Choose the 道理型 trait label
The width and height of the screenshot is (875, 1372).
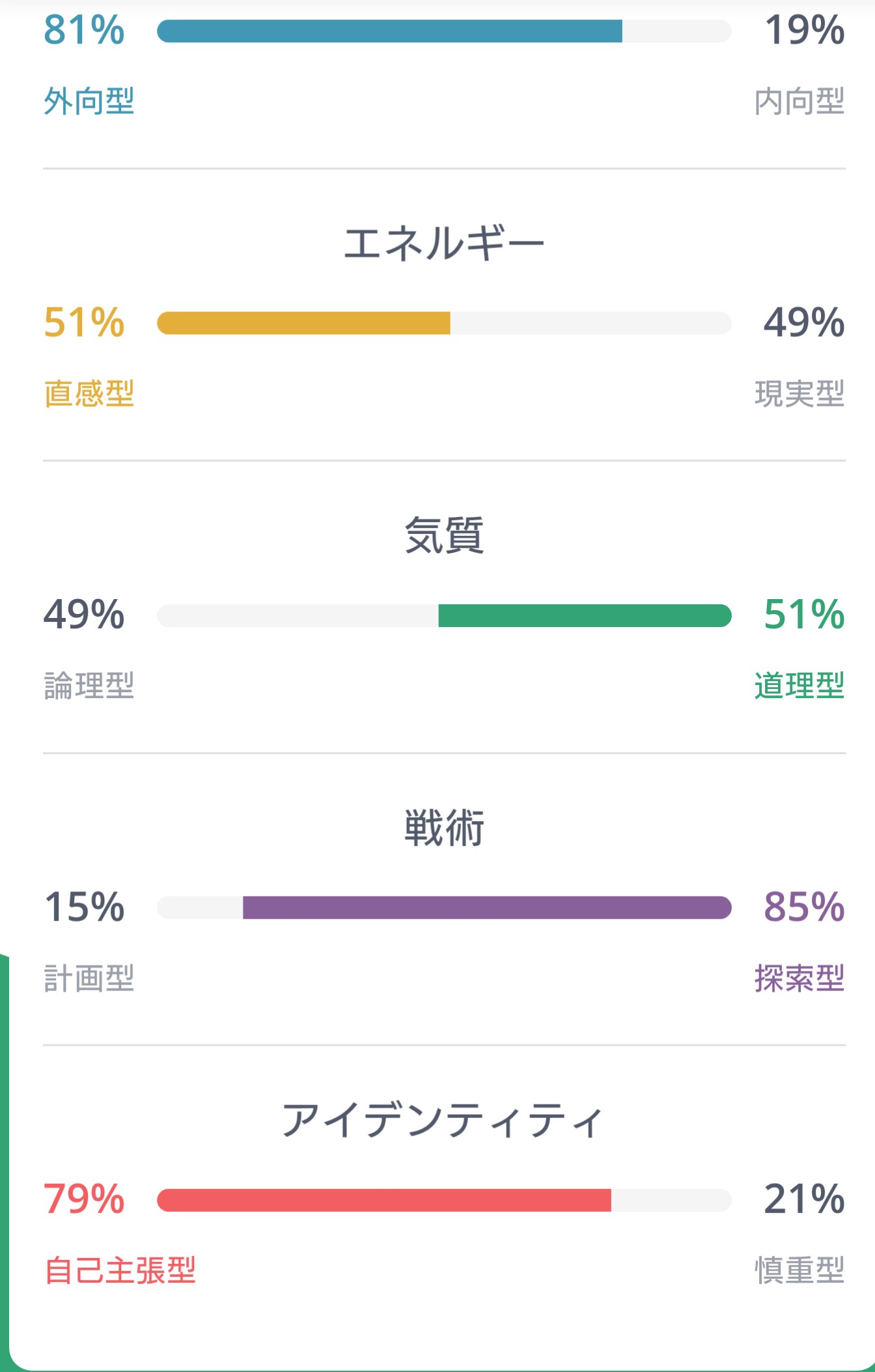799,686
